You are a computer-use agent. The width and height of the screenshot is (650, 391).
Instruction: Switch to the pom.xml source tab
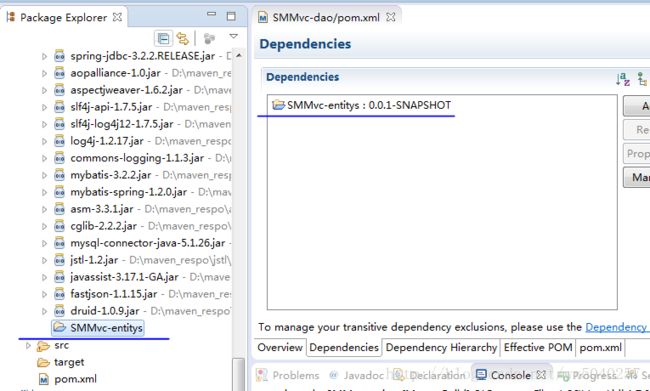point(600,347)
